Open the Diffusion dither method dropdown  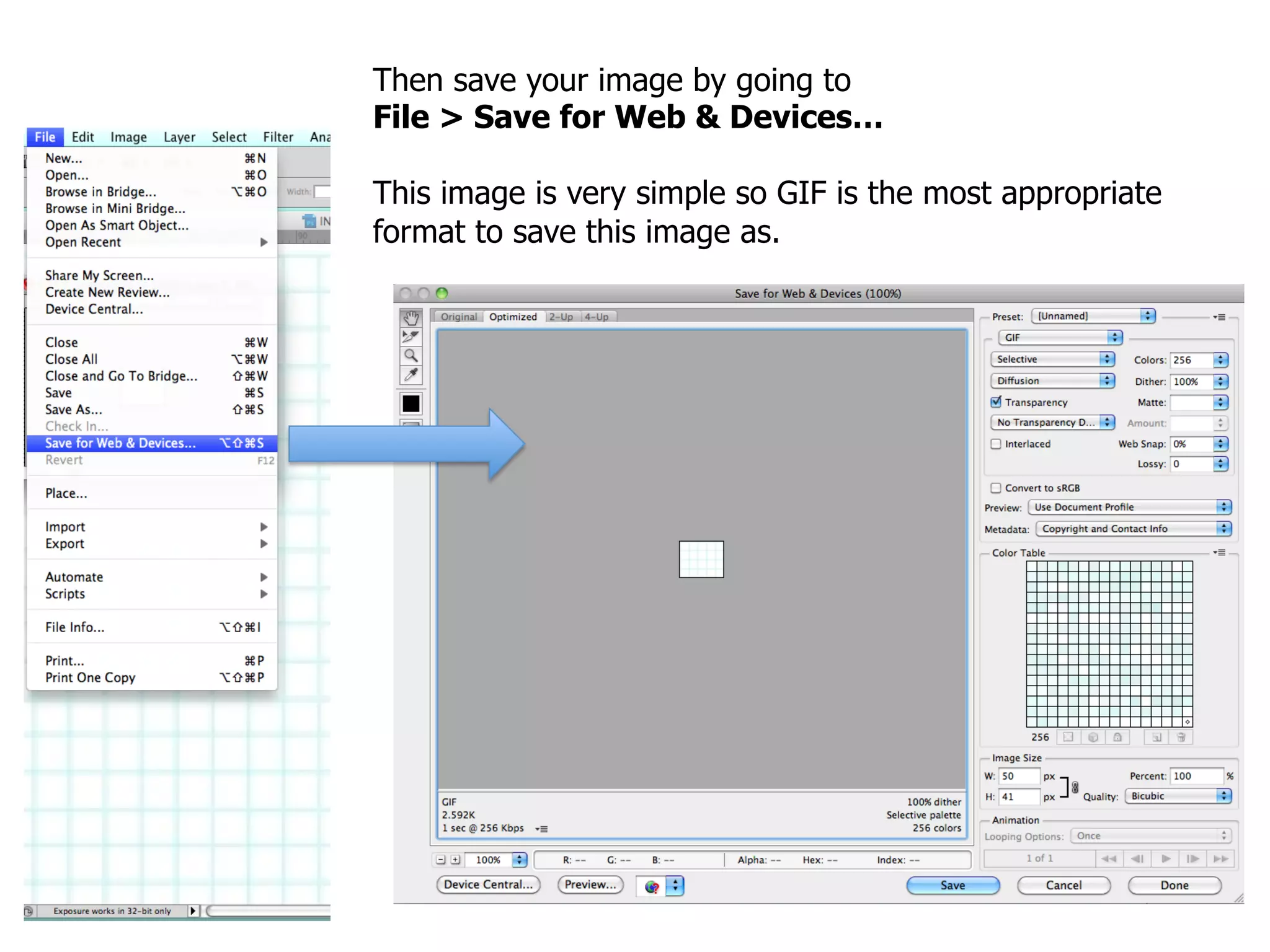tap(1053, 381)
